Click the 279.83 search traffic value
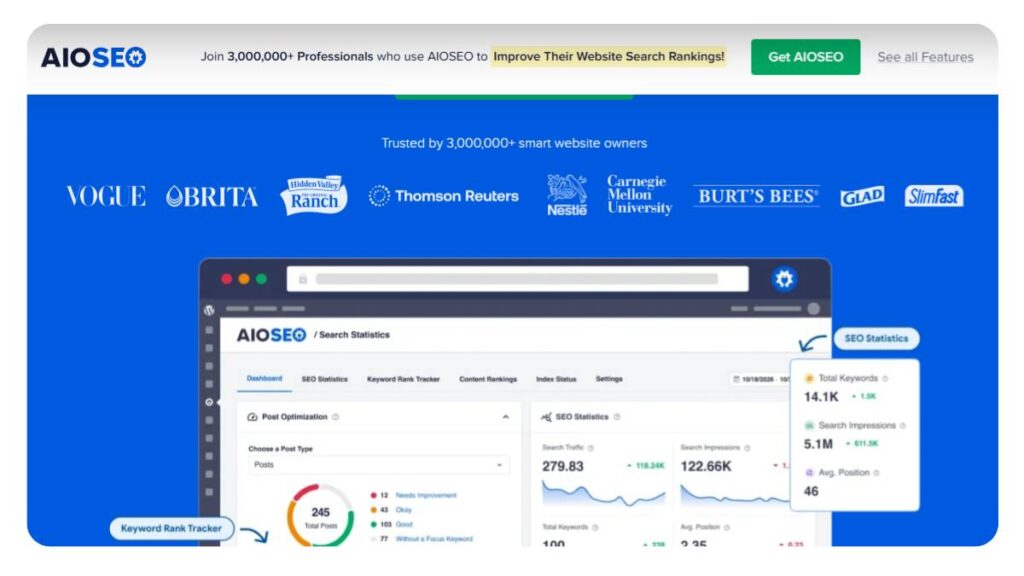This screenshot has width=1024, height=576. click(563, 466)
